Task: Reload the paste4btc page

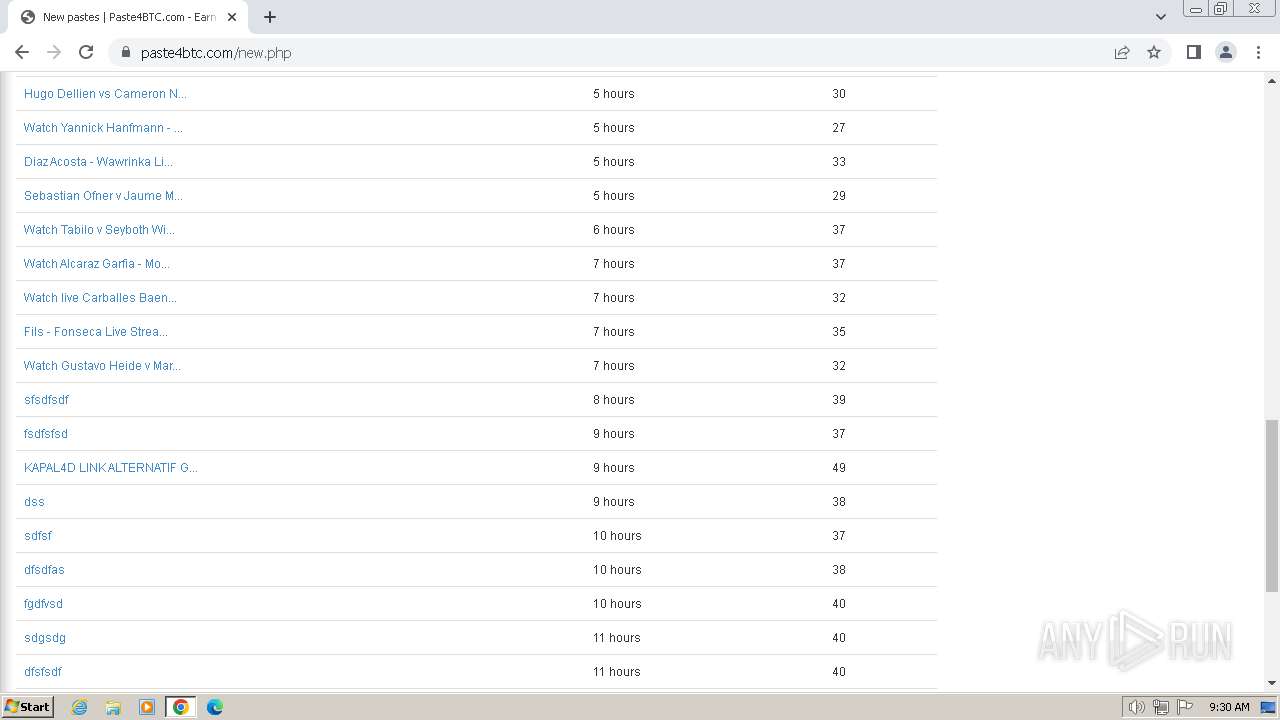Action: pos(86,52)
